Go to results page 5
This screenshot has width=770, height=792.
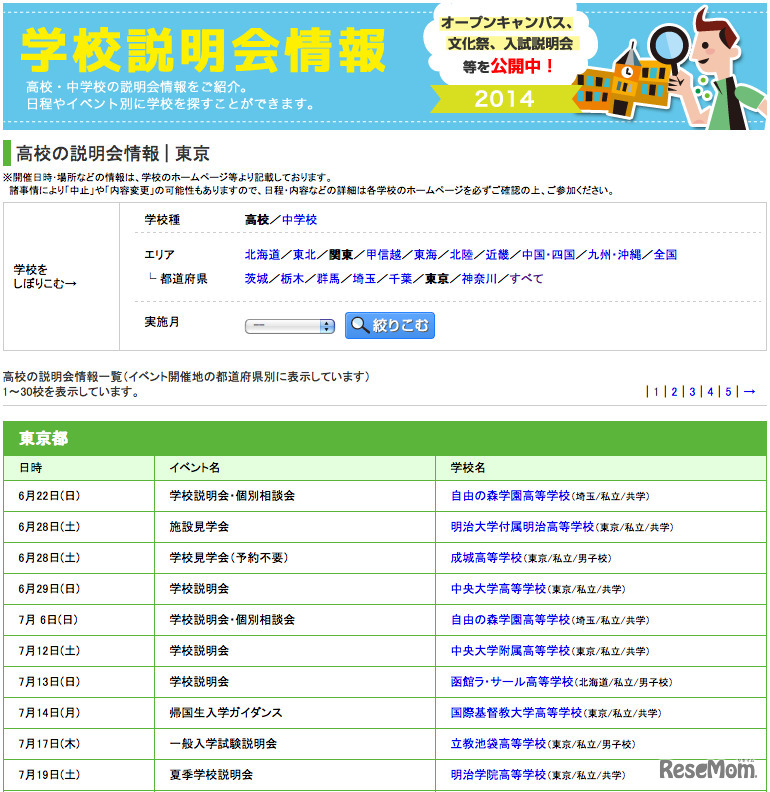point(728,392)
